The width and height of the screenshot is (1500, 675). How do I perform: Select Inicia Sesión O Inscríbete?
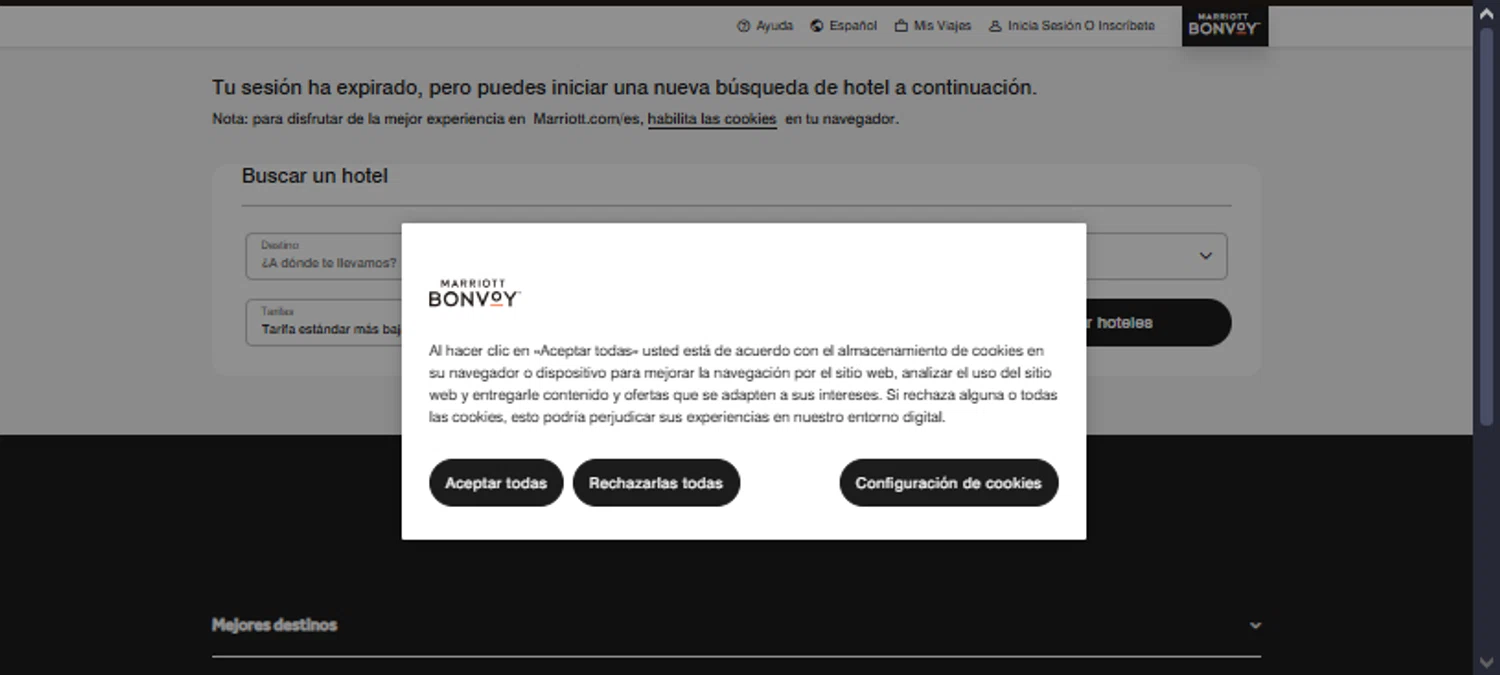pyautogui.click(x=1072, y=26)
